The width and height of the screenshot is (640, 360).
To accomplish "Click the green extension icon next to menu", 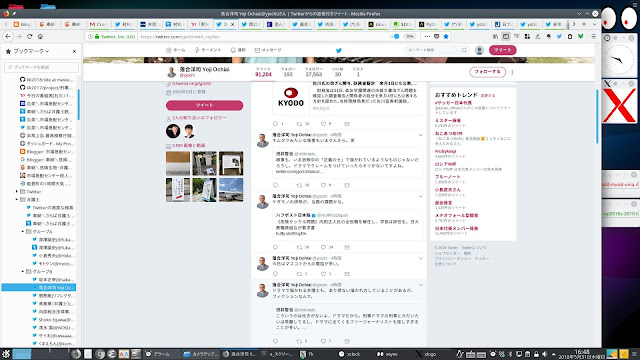I will tap(580, 36).
